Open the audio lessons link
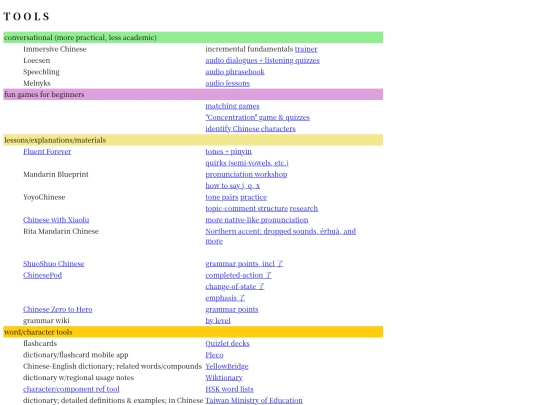The width and height of the screenshot is (540, 405). point(228,83)
